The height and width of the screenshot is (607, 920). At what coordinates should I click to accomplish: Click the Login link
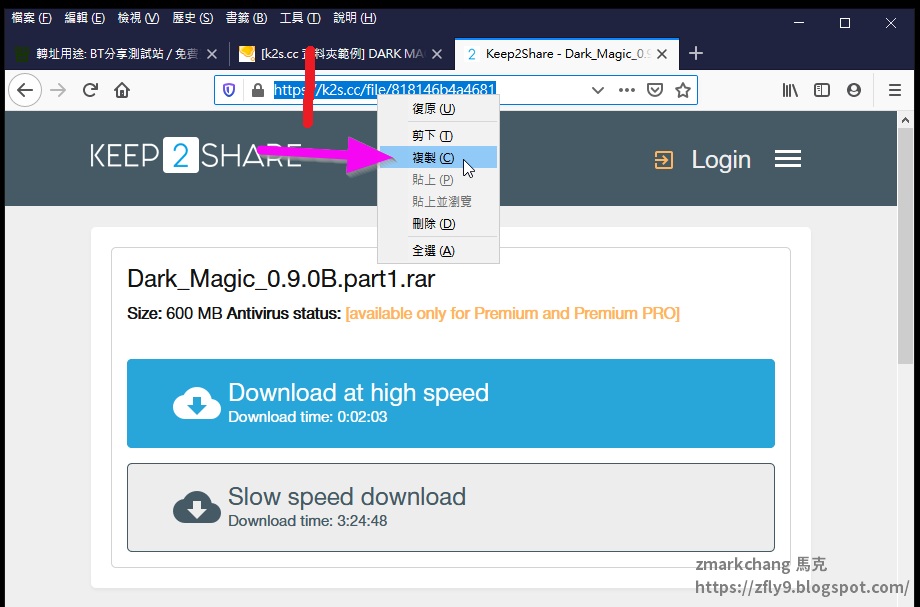tap(721, 160)
